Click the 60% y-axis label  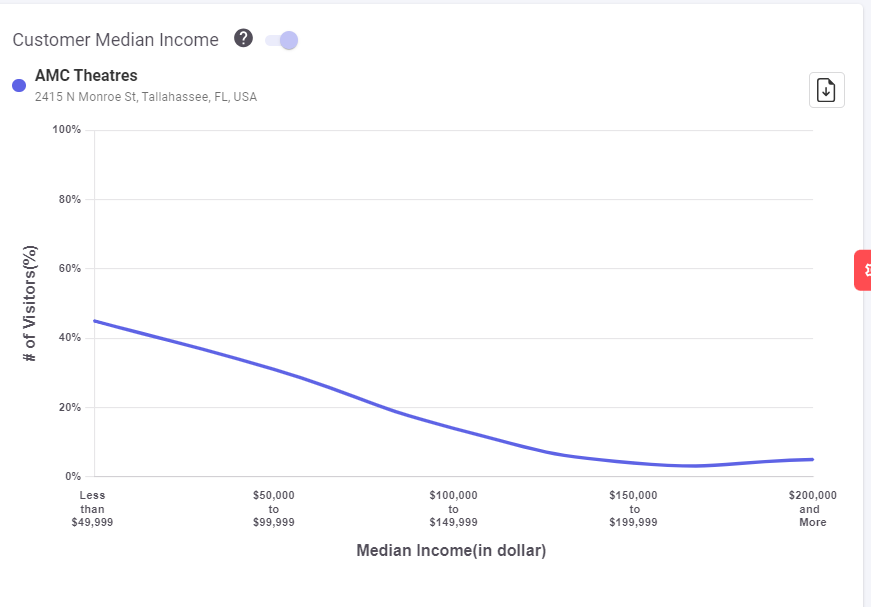[69, 268]
